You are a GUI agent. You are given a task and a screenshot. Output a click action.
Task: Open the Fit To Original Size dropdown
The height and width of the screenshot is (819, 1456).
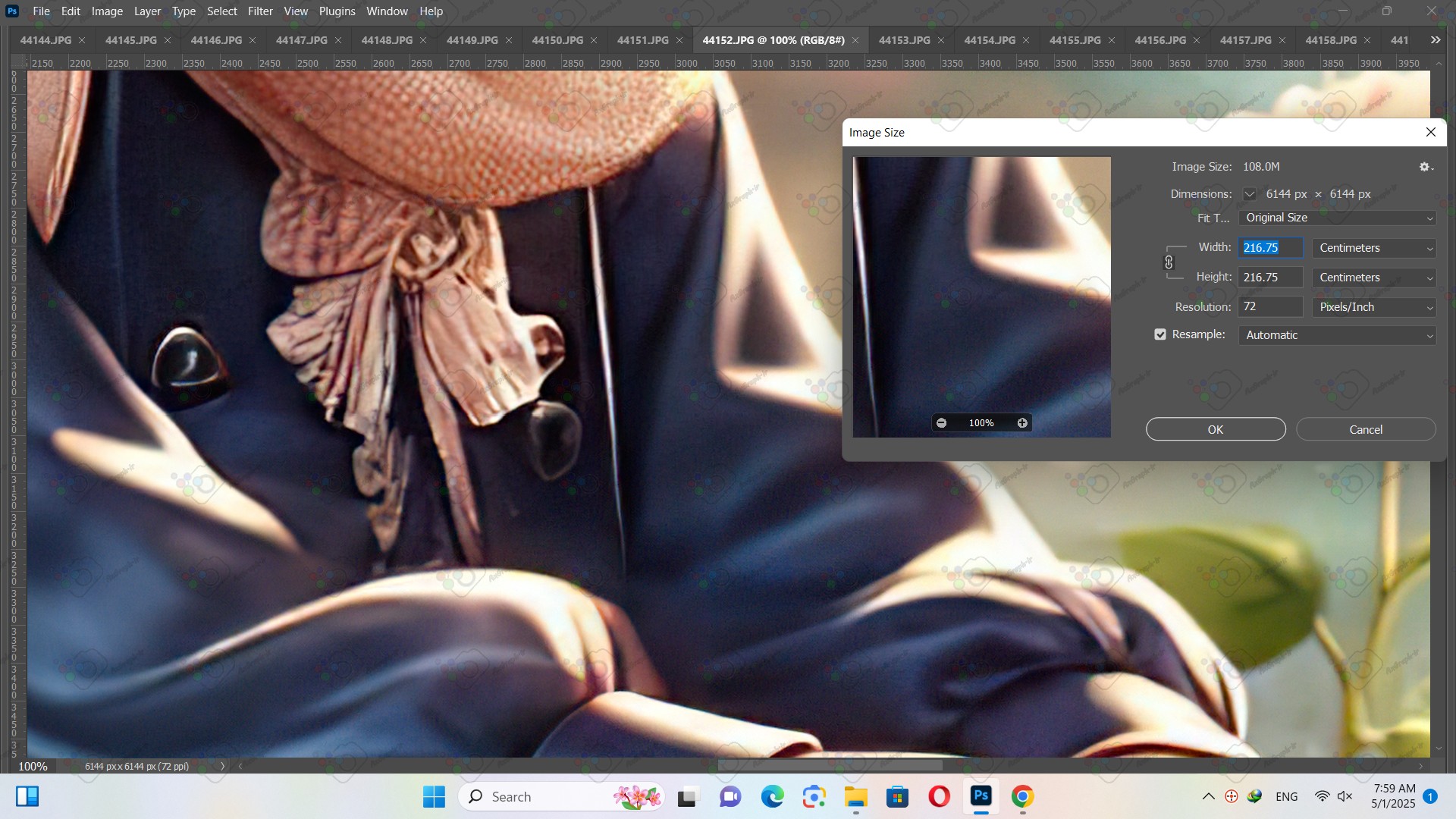tap(1337, 218)
